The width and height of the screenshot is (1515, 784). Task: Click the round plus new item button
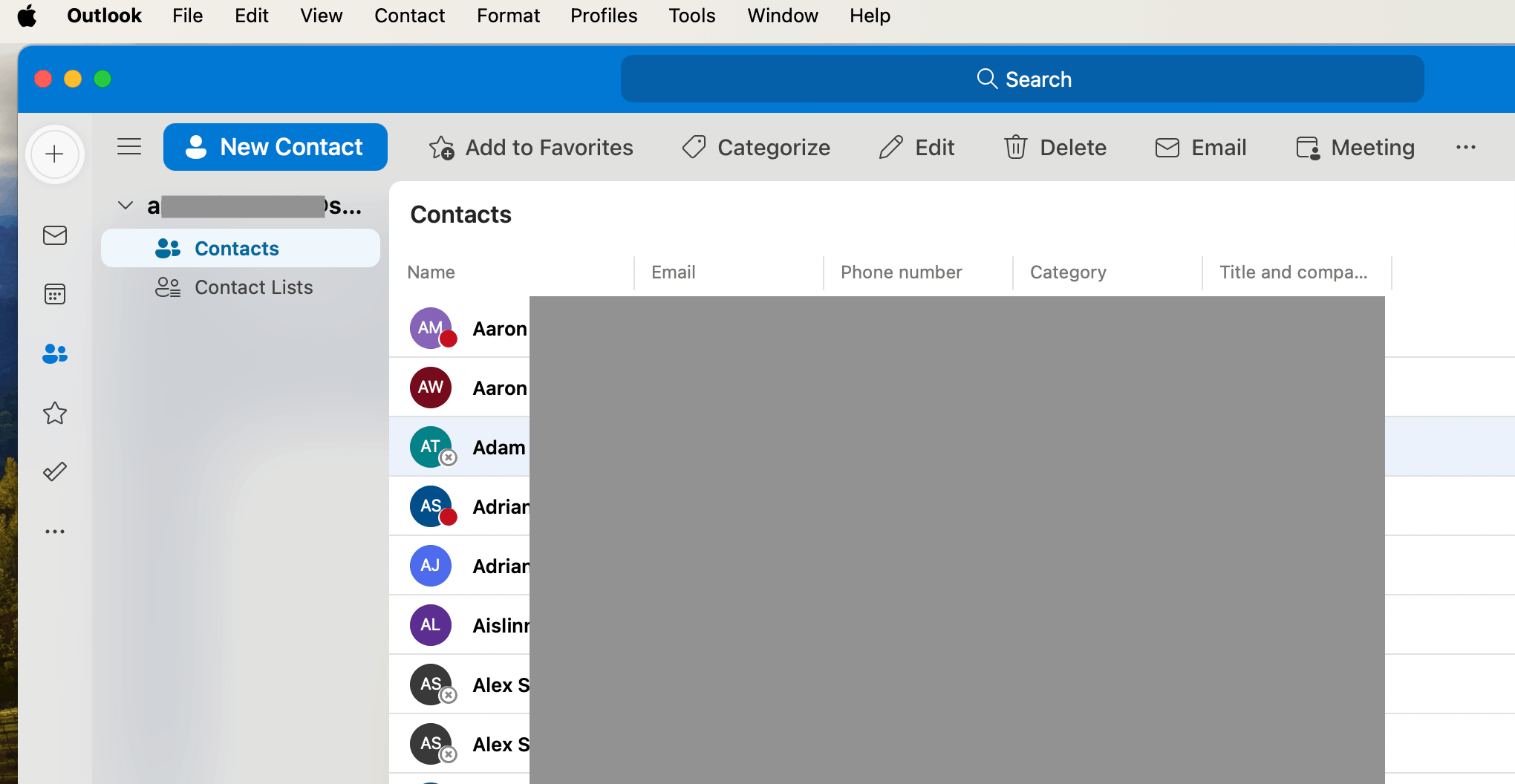pyautogui.click(x=54, y=154)
